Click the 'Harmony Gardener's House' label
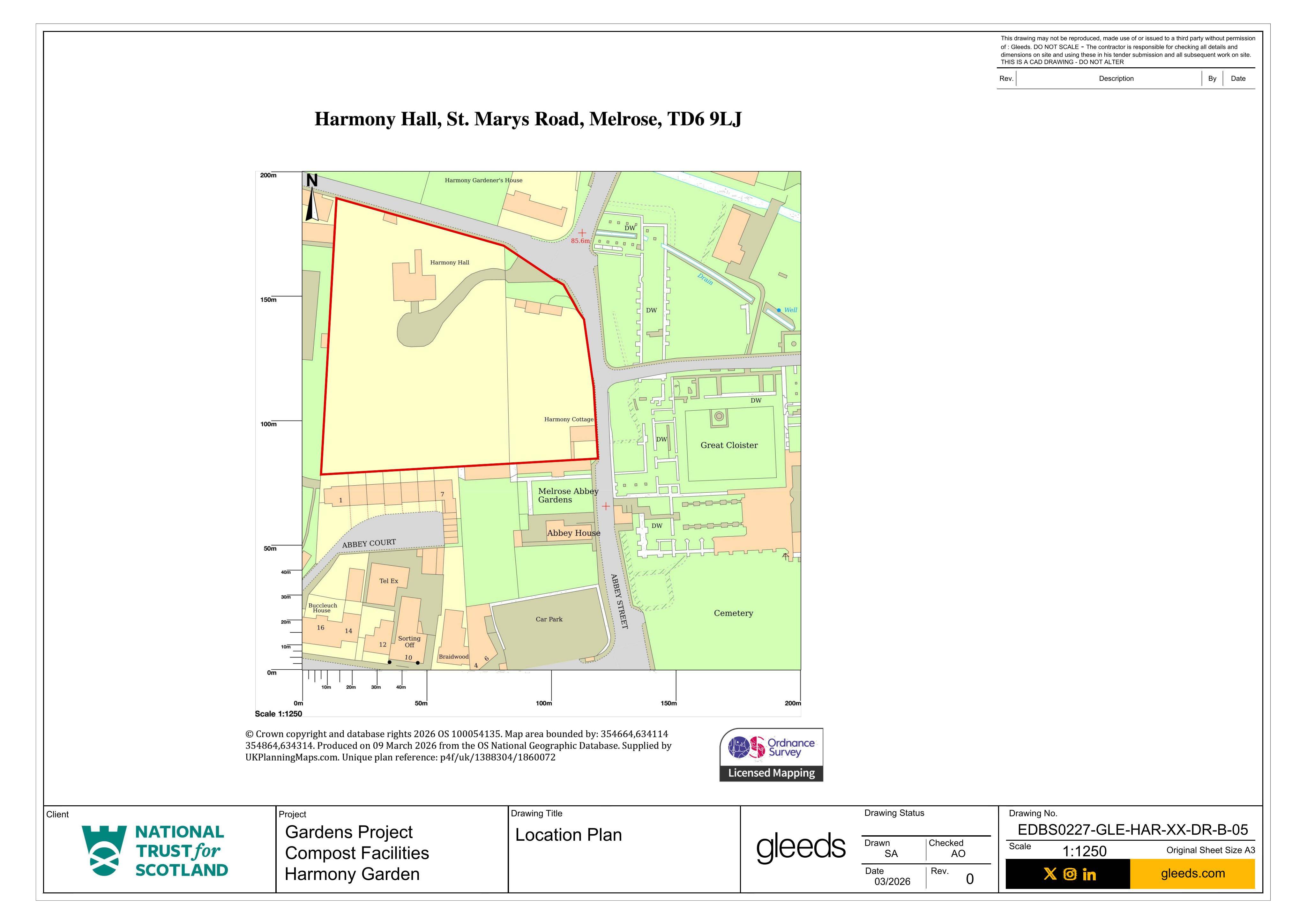The height and width of the screenshot is (924, 1307). click(483, 181)
